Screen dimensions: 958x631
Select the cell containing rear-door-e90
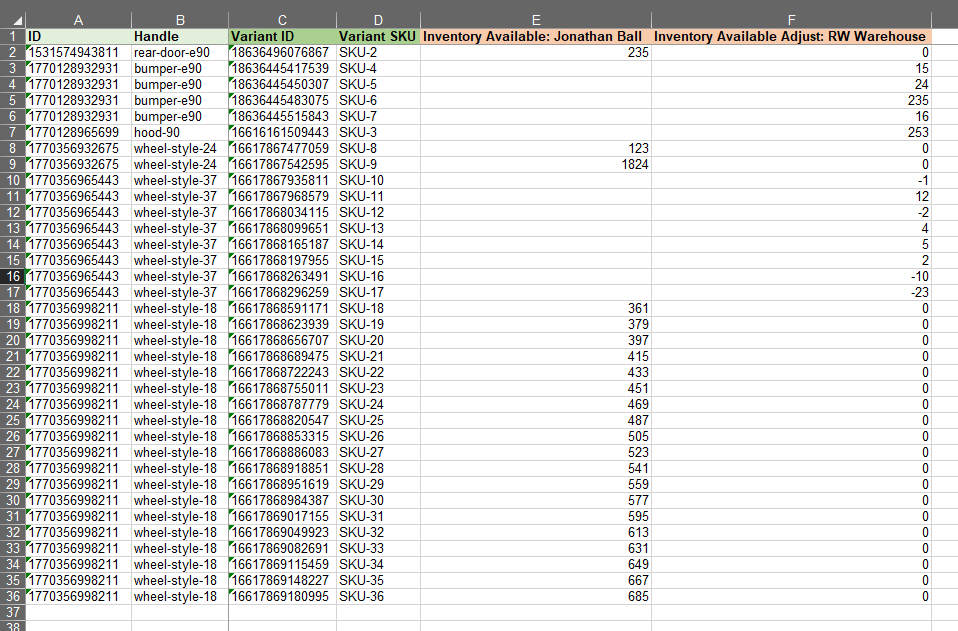click(x=179, y=52)
